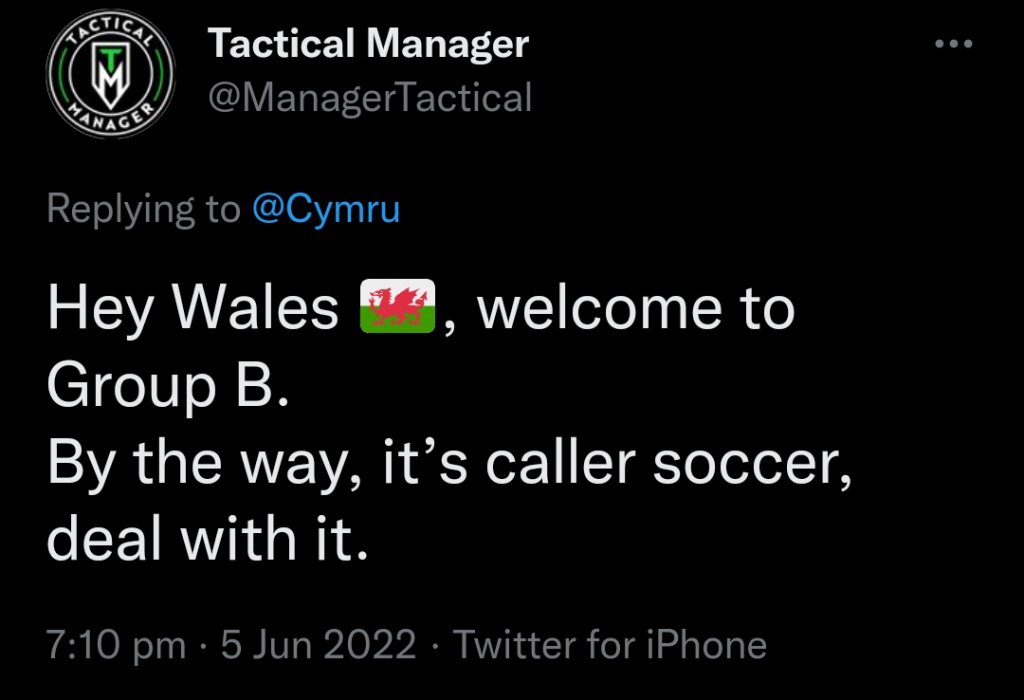Click the "deal with it." line

[x=201, y=540]
